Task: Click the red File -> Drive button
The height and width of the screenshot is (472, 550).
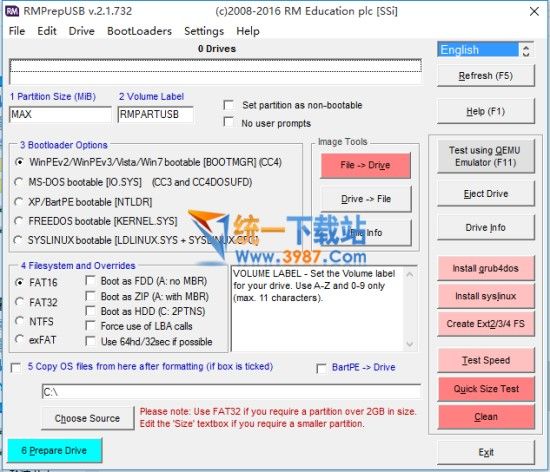Action: click(x=365, y=165)
